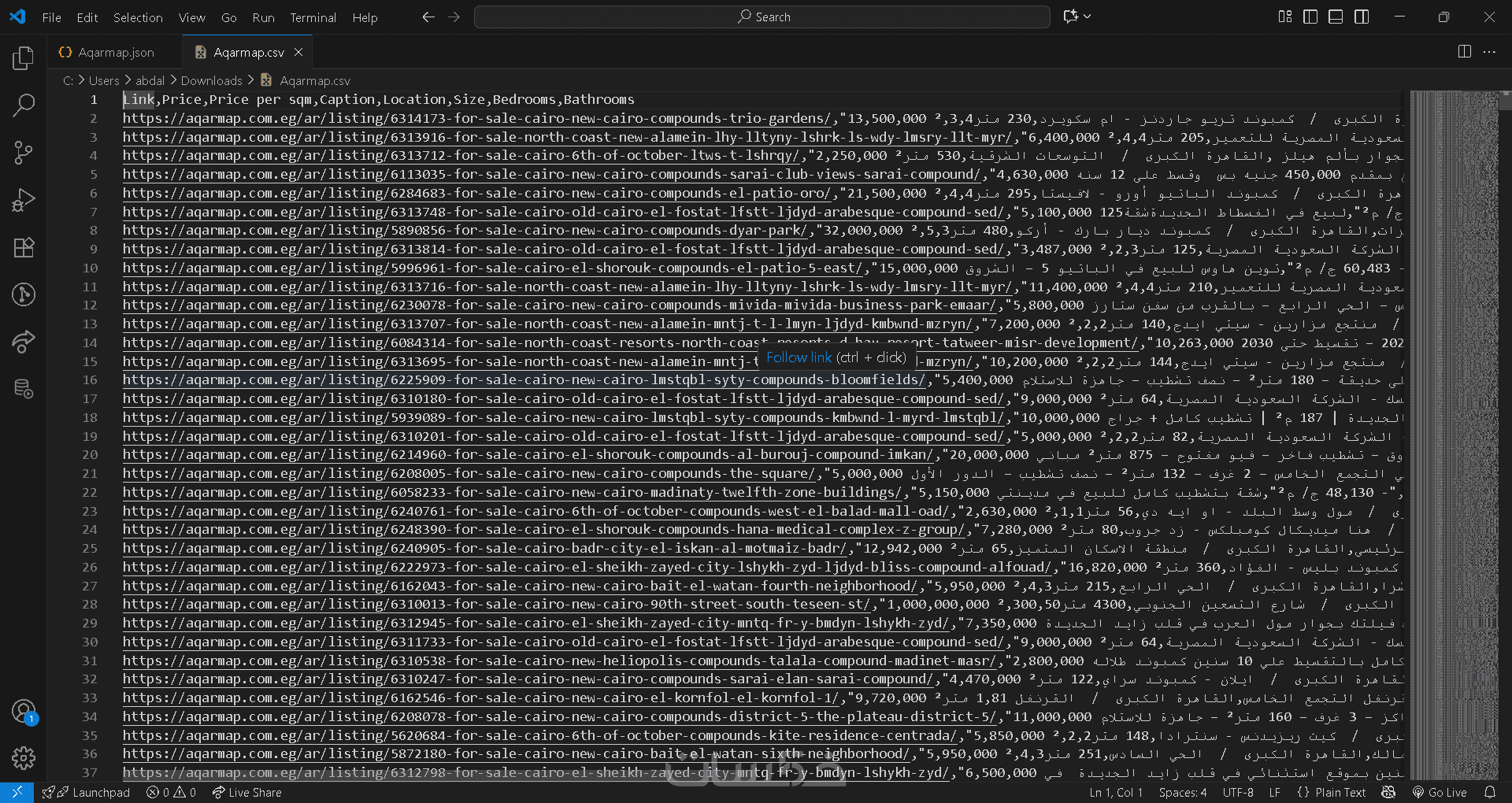Start Live Share from status bar
The image size is (1512, 803).
pyautogui.click(x=246, y=793)
